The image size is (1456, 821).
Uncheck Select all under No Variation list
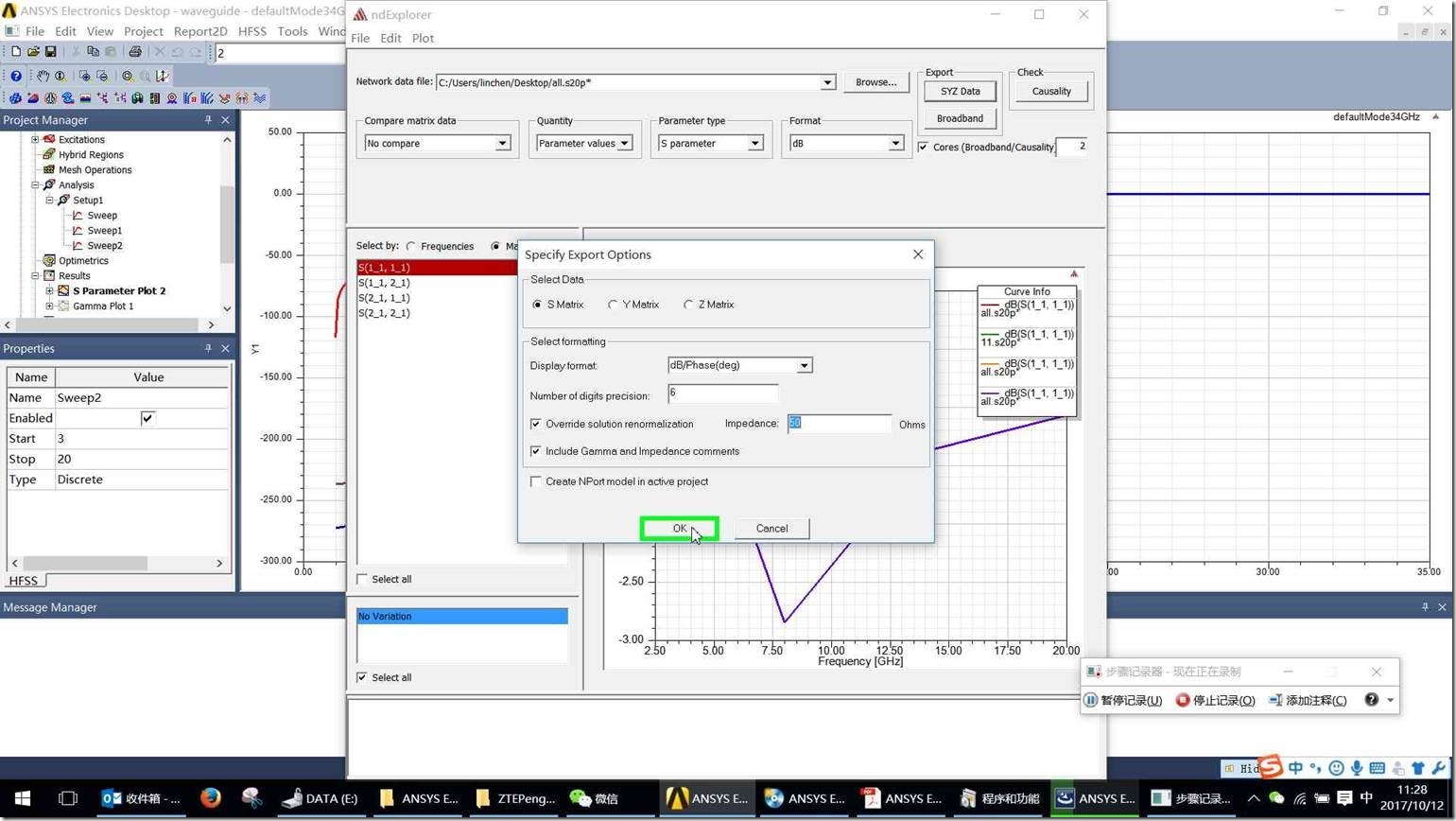(362, 677)
